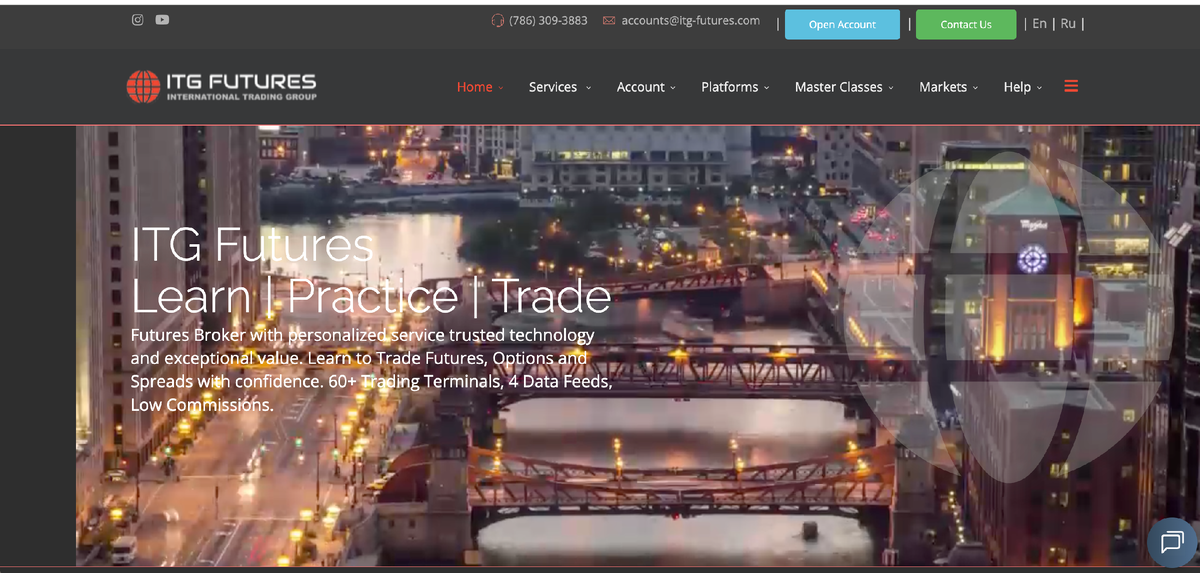Viewport: 1200px width, 573px height.
Task: Expand the Help dropdown chevron
Action: tap(1040, 88)
